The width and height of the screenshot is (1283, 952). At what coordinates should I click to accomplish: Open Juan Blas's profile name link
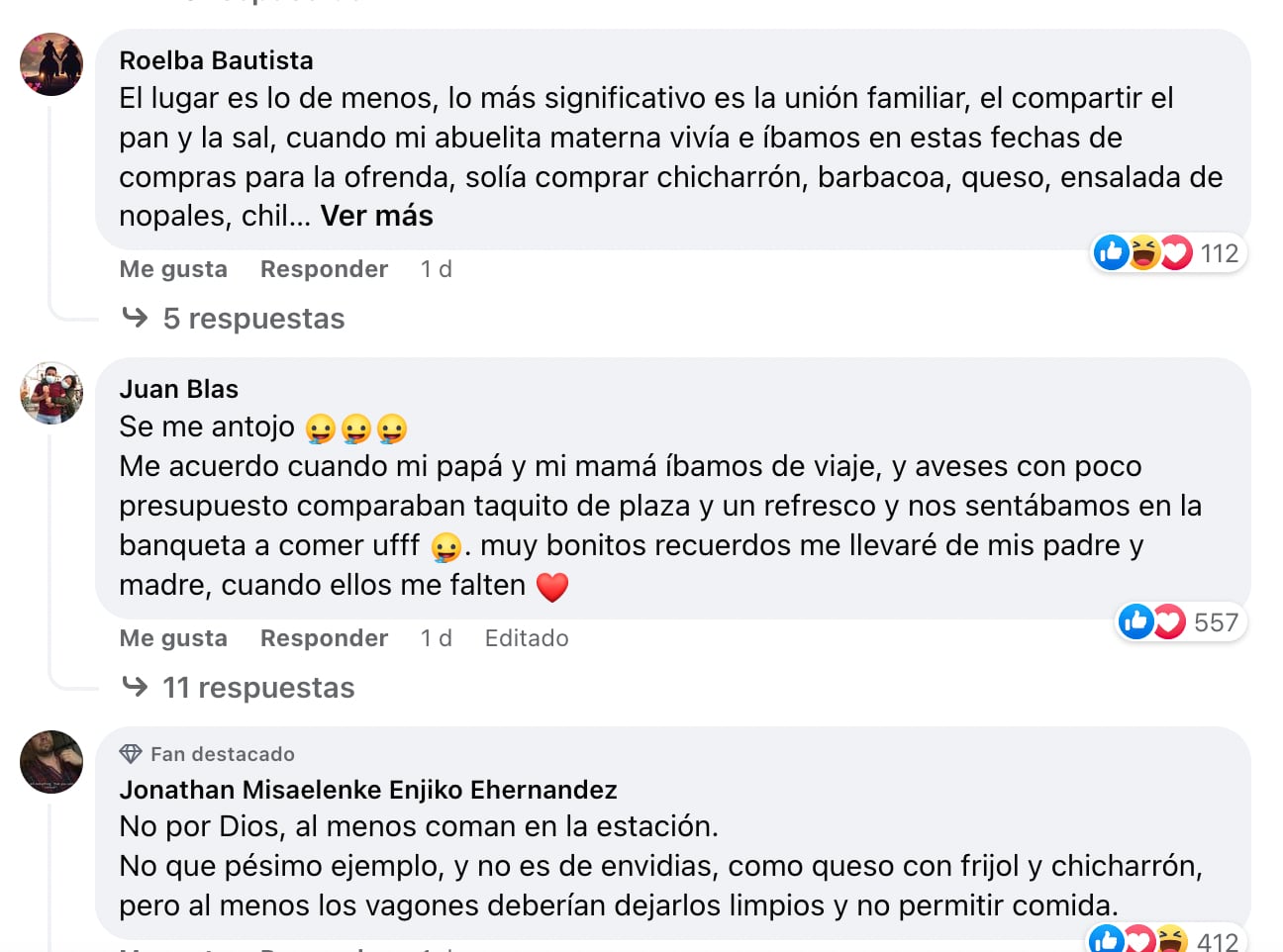[179, 389]
